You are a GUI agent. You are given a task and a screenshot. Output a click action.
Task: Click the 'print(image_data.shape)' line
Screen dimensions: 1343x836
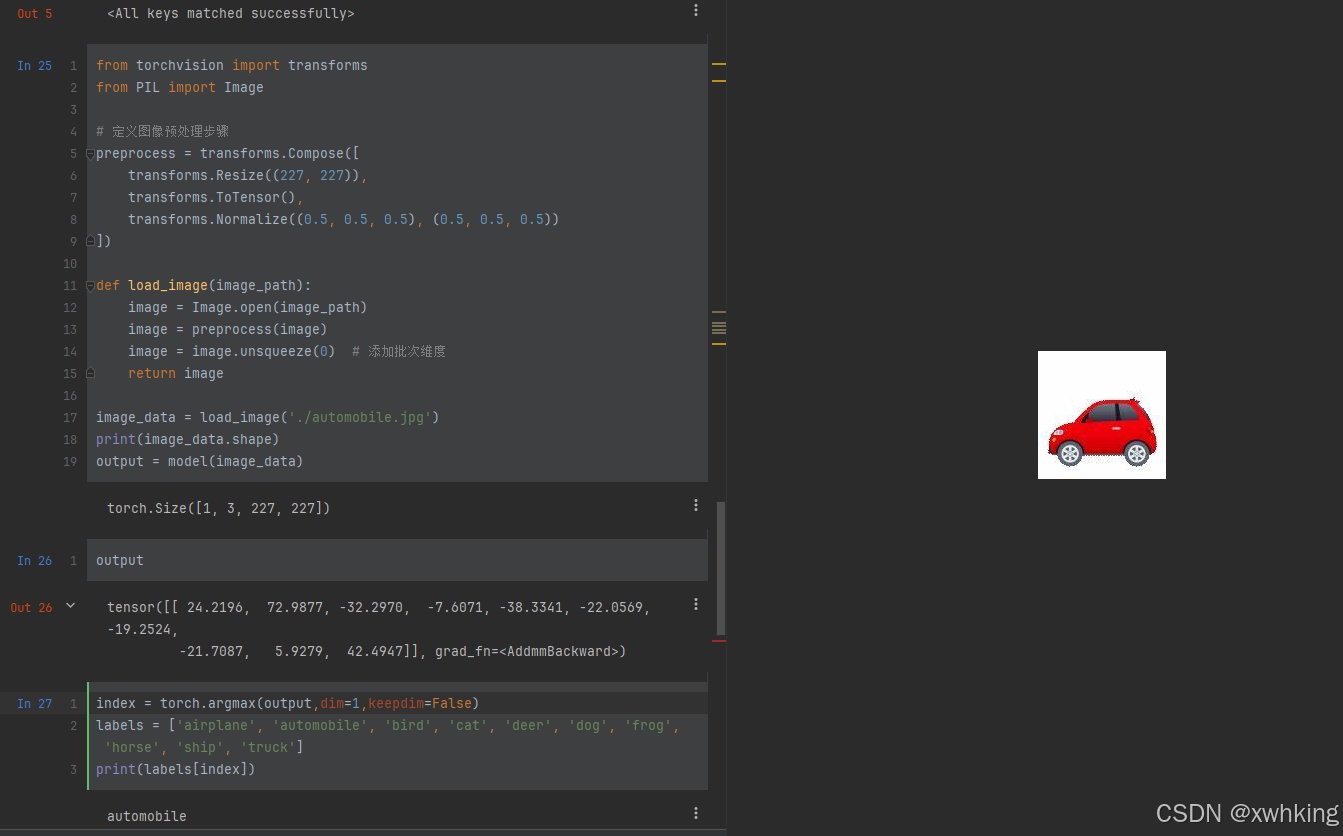pos(188,439)
